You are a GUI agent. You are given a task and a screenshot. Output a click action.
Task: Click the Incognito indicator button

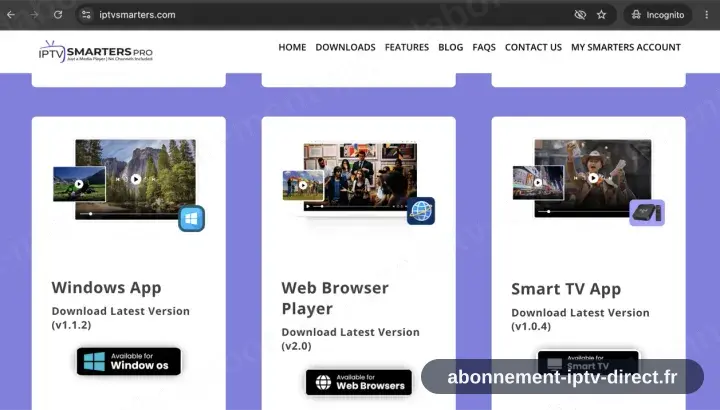point(658,15)
